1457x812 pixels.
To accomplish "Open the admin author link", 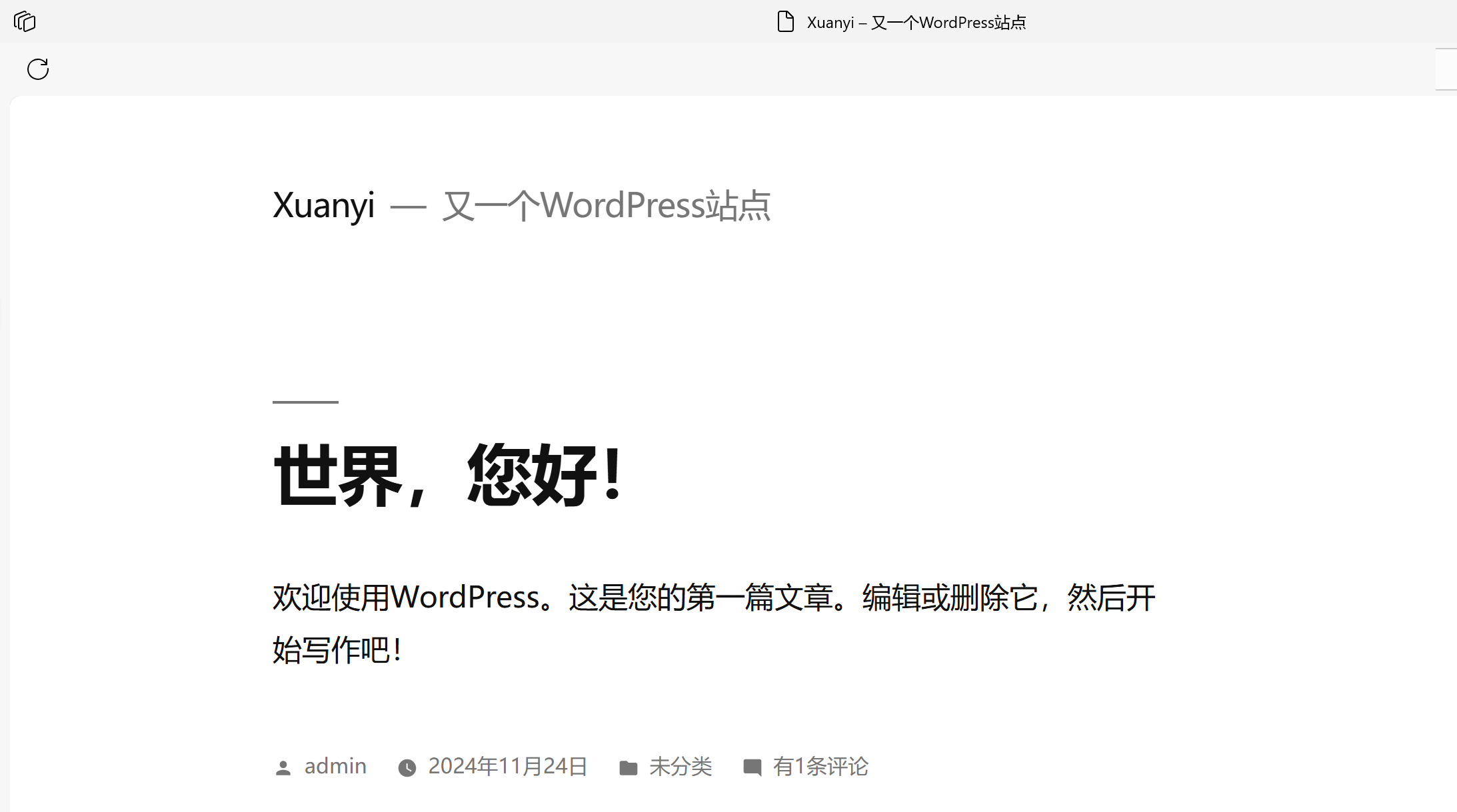I will [x=335, y=766].
